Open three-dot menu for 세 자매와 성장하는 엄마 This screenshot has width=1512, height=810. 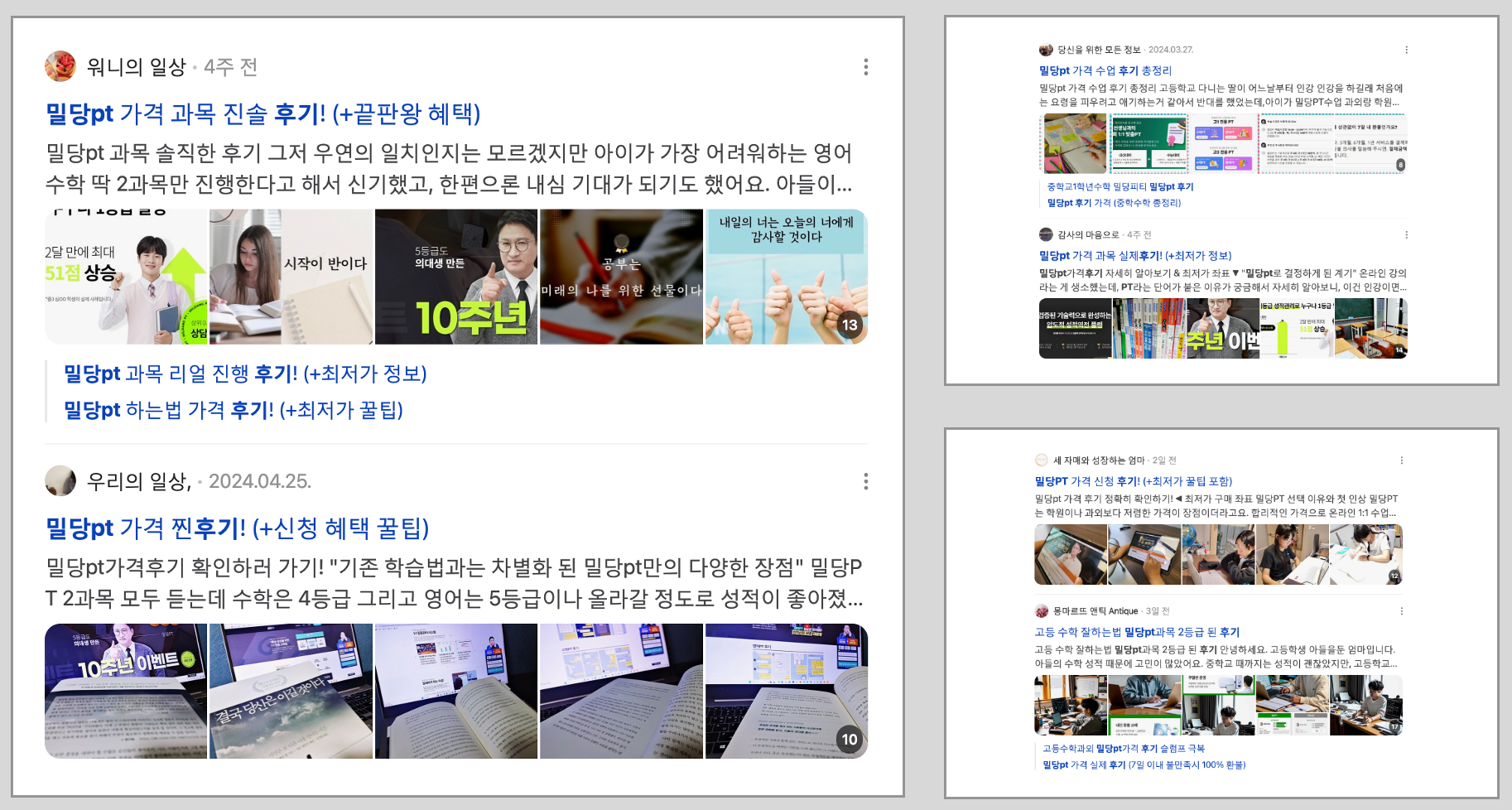tap(1401, 460)
